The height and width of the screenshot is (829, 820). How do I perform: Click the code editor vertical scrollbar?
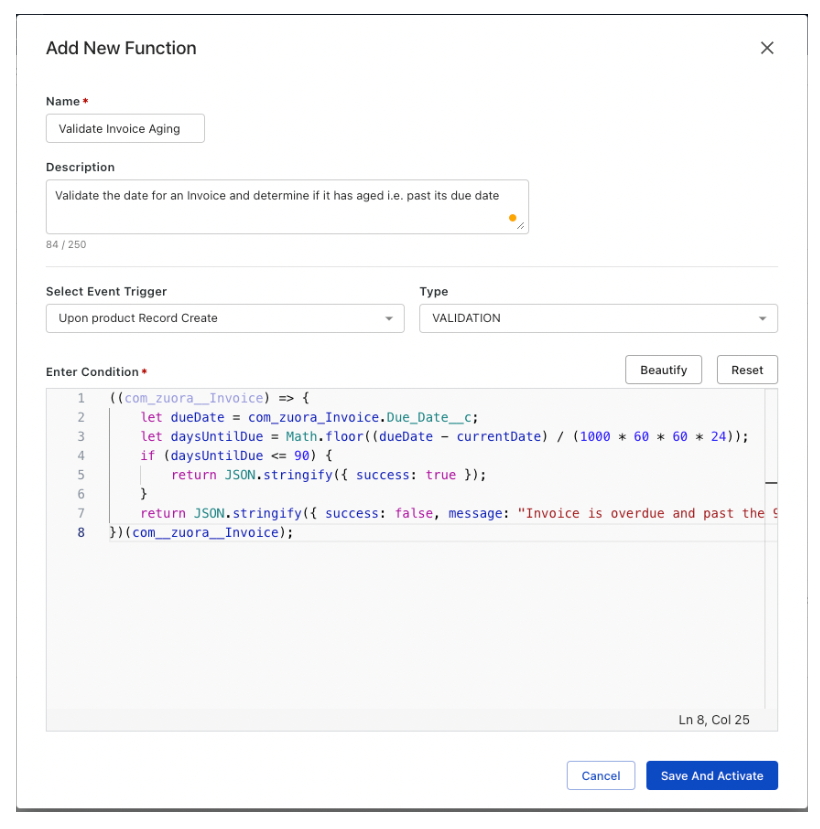[770, 481]
